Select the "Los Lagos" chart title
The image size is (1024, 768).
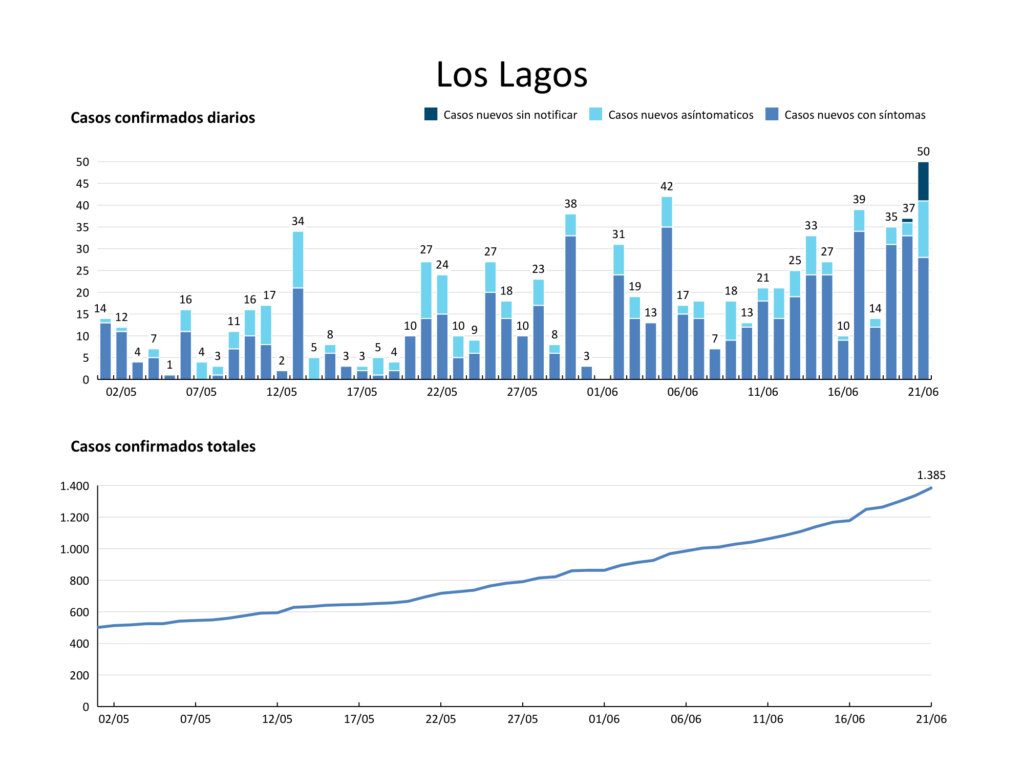[x=511, y=75]
